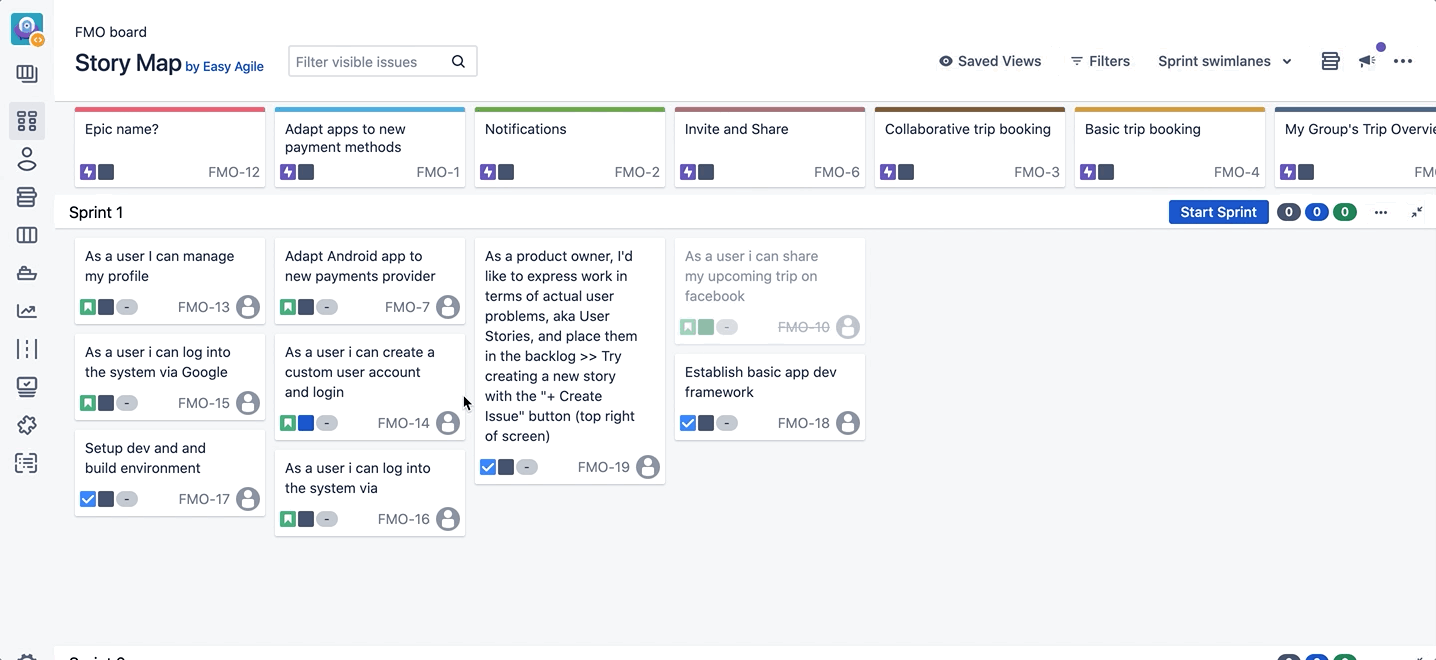Click the assignee avatar on FMO-19

tap(648, 467)
